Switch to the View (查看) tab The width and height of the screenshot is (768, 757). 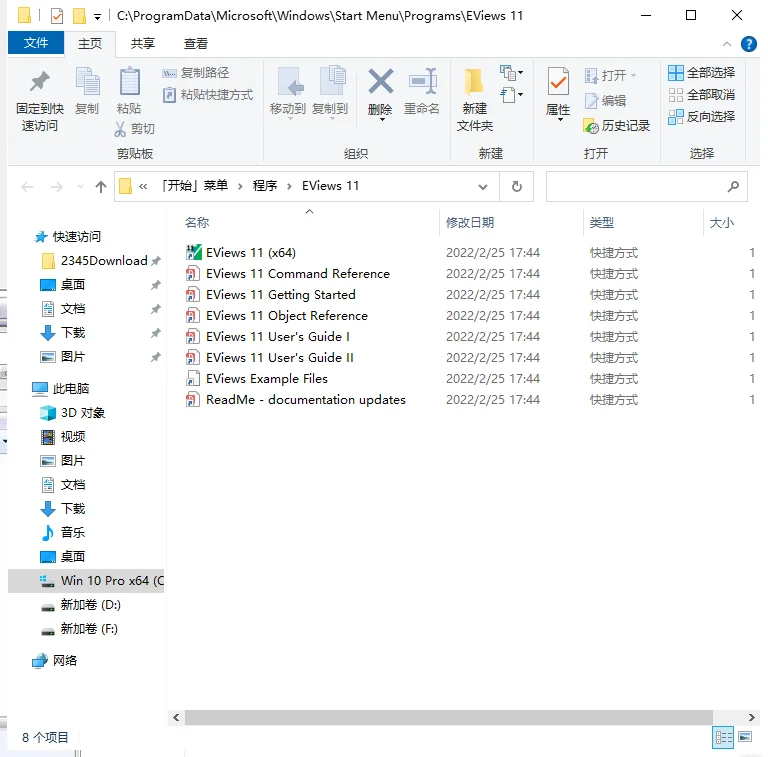196,44
